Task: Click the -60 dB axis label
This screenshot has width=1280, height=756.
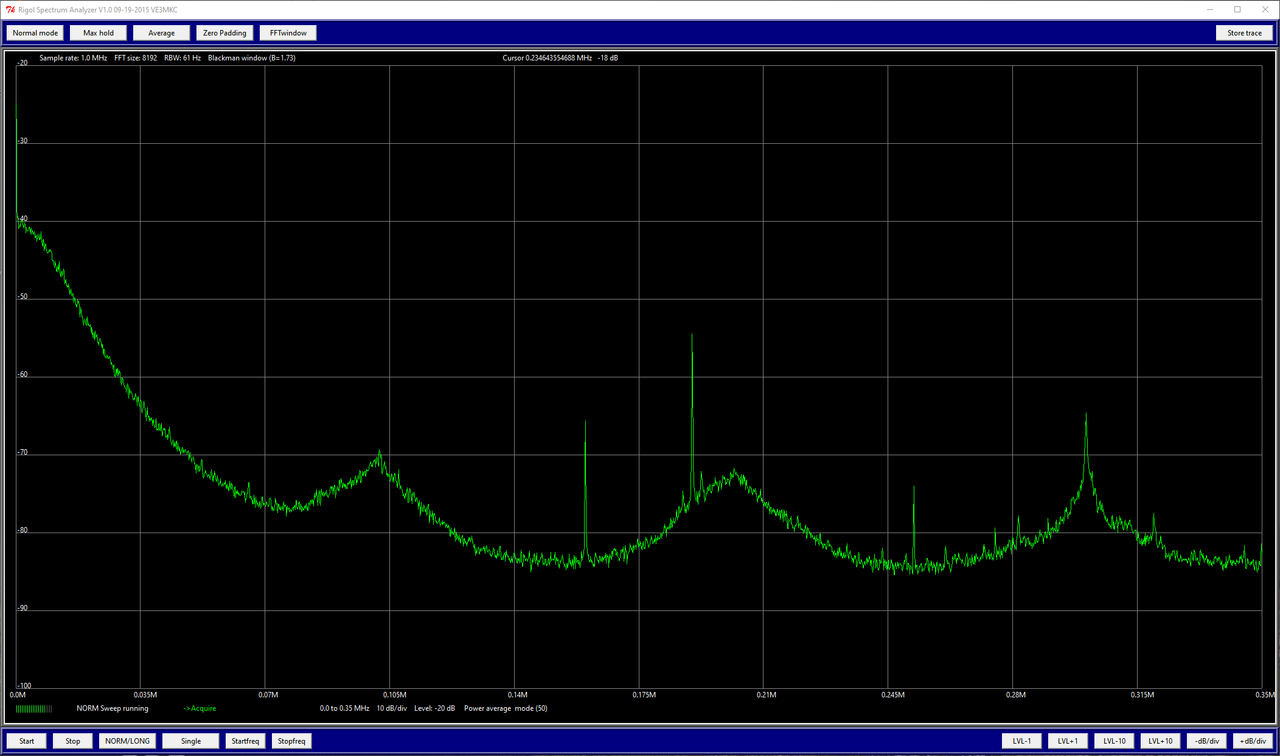Action: (22, 375)
